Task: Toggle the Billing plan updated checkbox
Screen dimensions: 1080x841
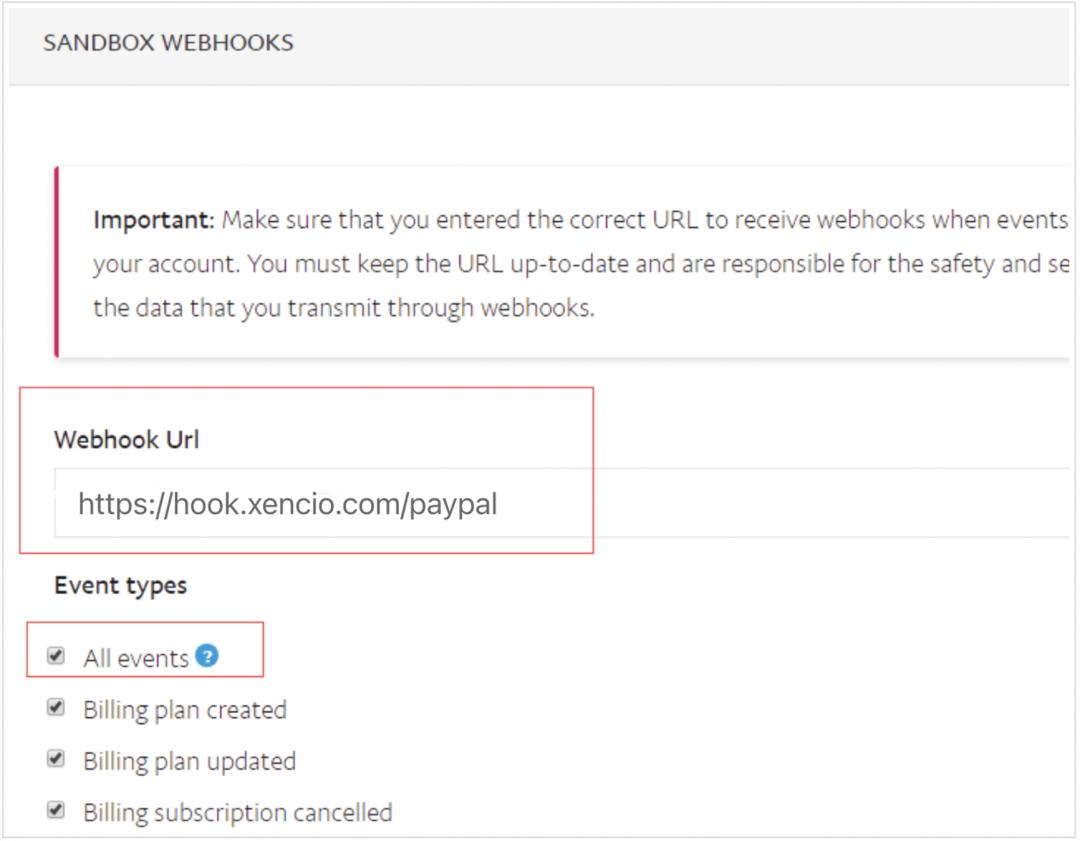Action: (57, 759)
